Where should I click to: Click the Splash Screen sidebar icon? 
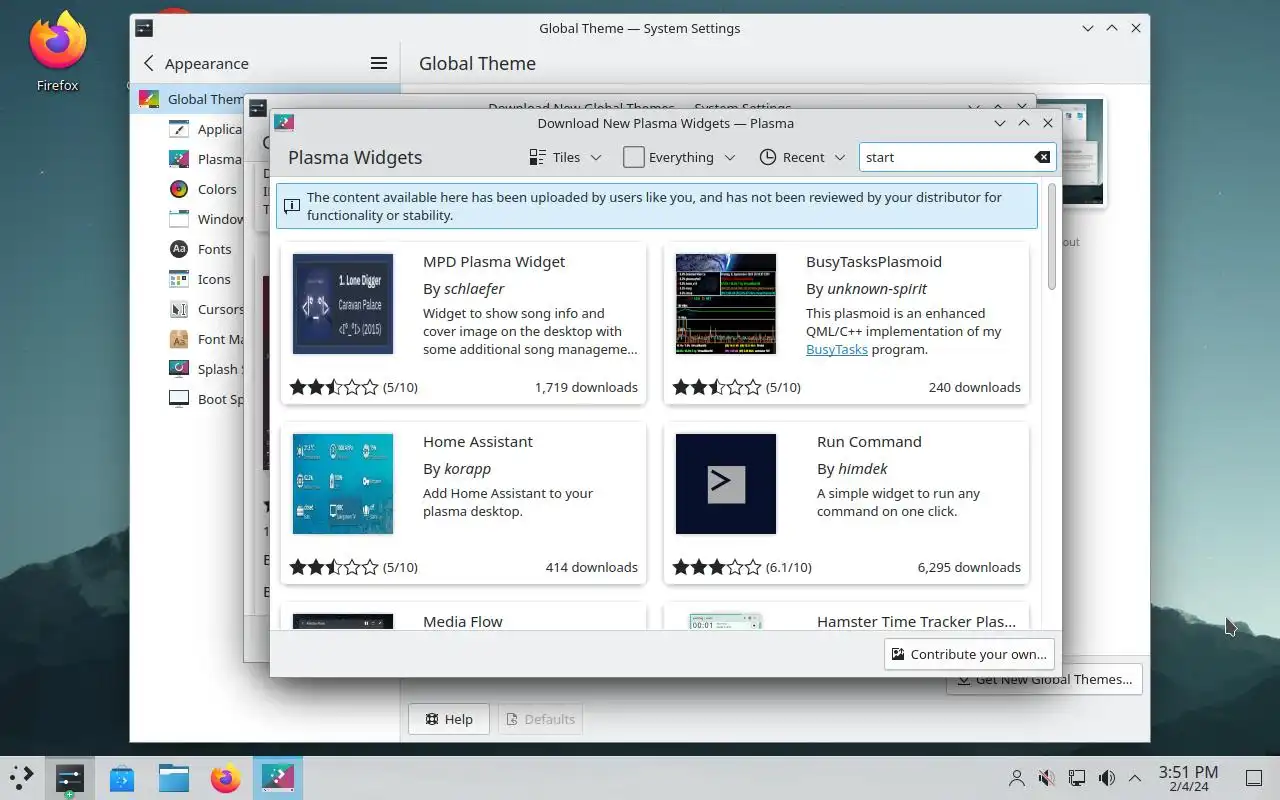click(x=179, y=369)
